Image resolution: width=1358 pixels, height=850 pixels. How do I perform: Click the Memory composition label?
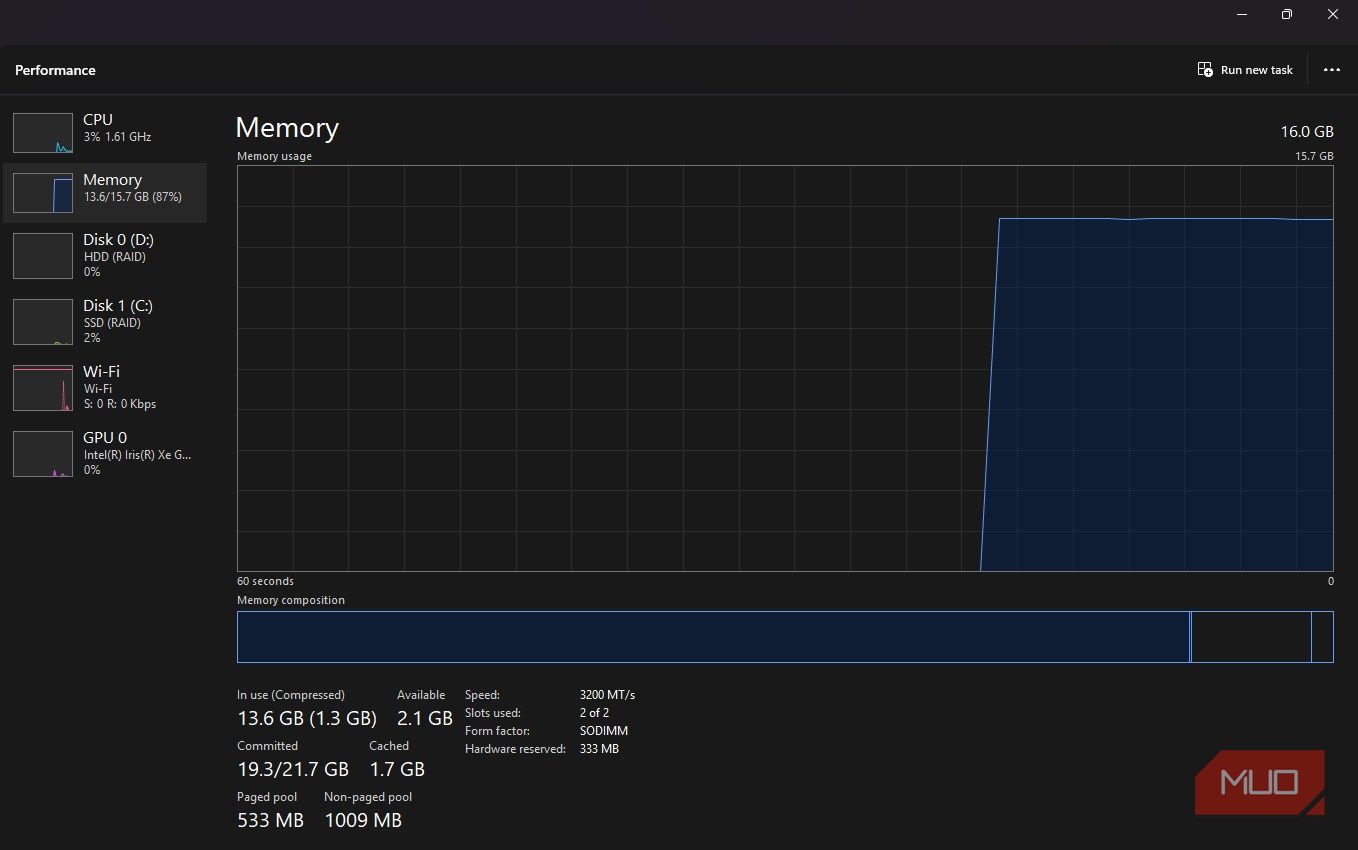point(291,600)
